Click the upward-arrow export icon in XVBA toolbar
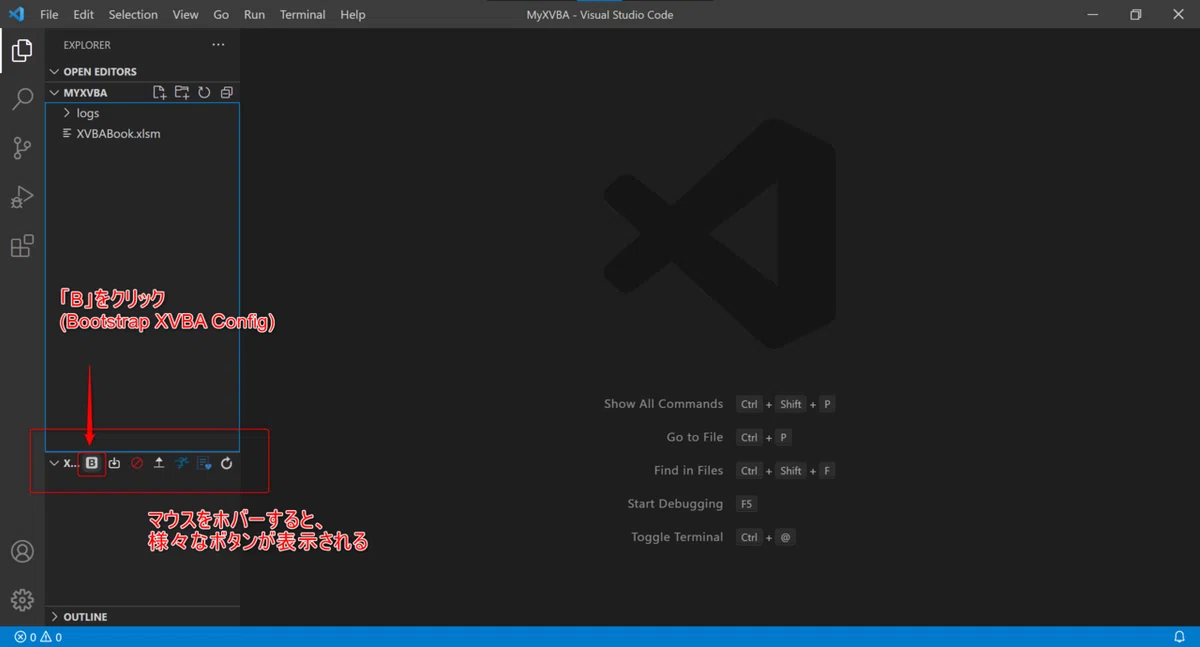 coord(159,463)
